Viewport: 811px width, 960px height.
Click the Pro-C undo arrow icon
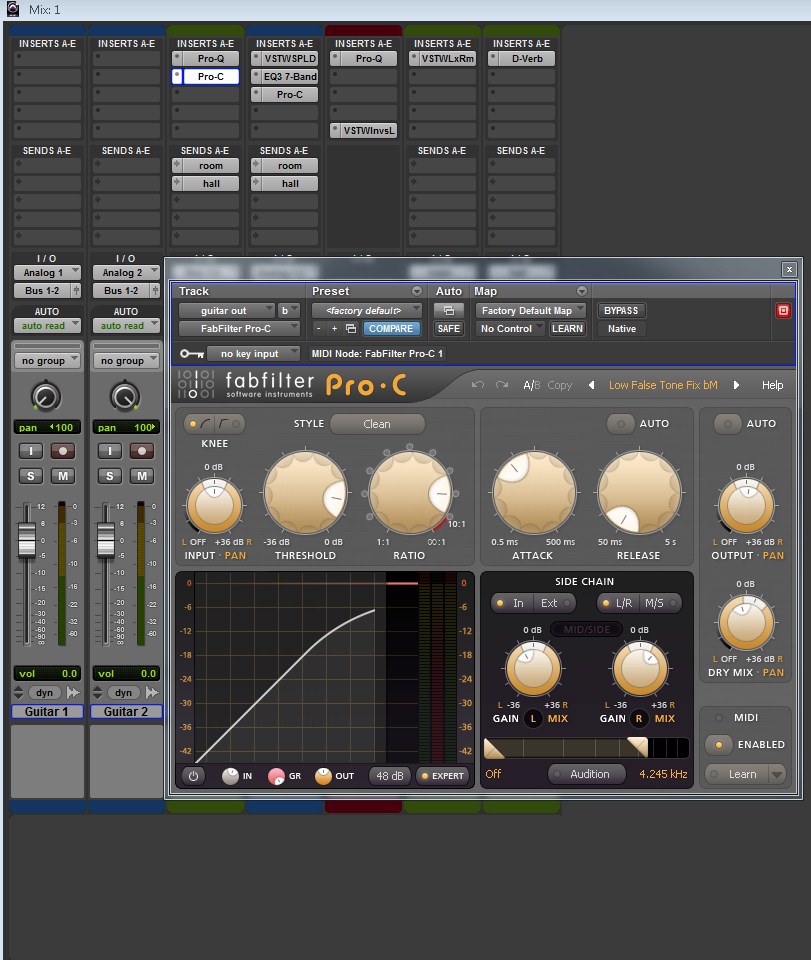pyautogui.click(x=477, y=385)
